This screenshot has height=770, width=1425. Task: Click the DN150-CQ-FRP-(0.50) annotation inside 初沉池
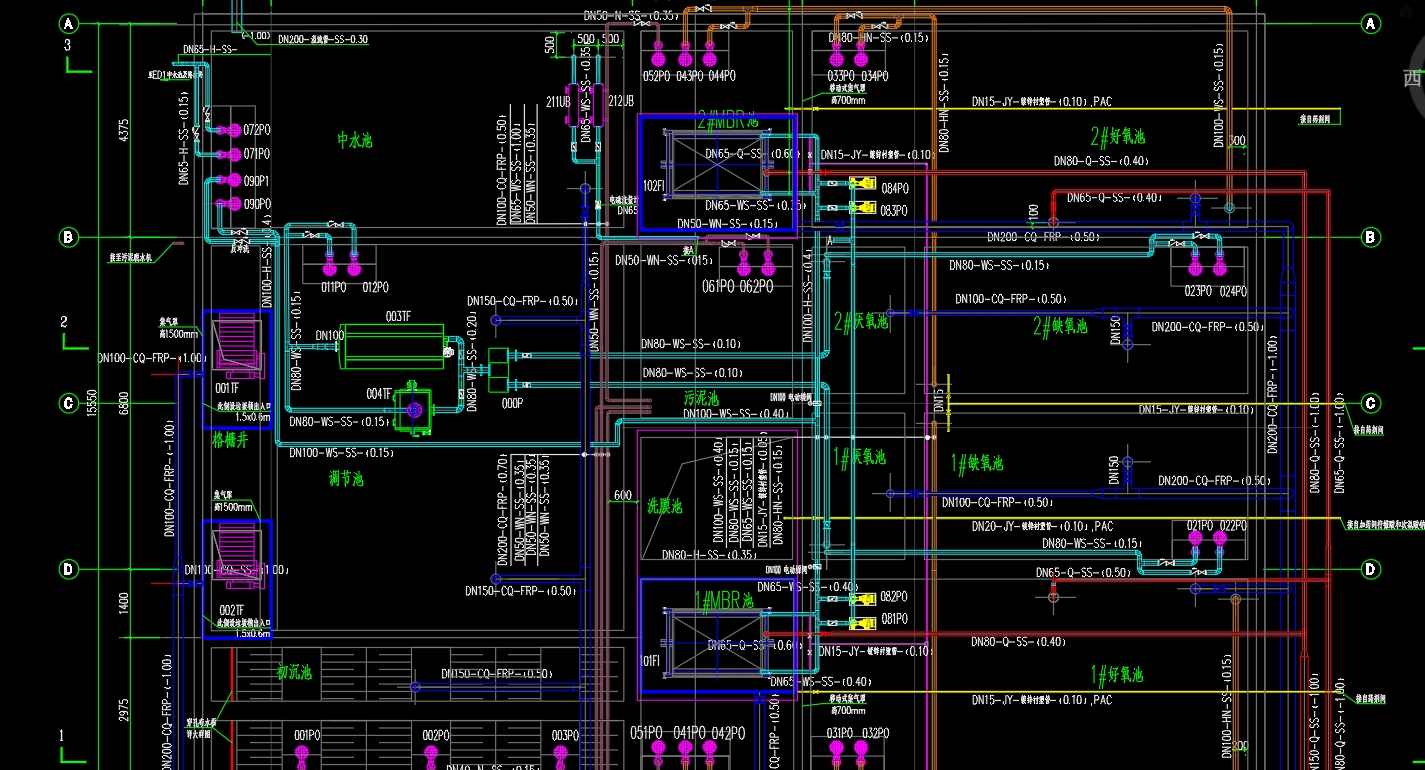(x=496, y=674)
